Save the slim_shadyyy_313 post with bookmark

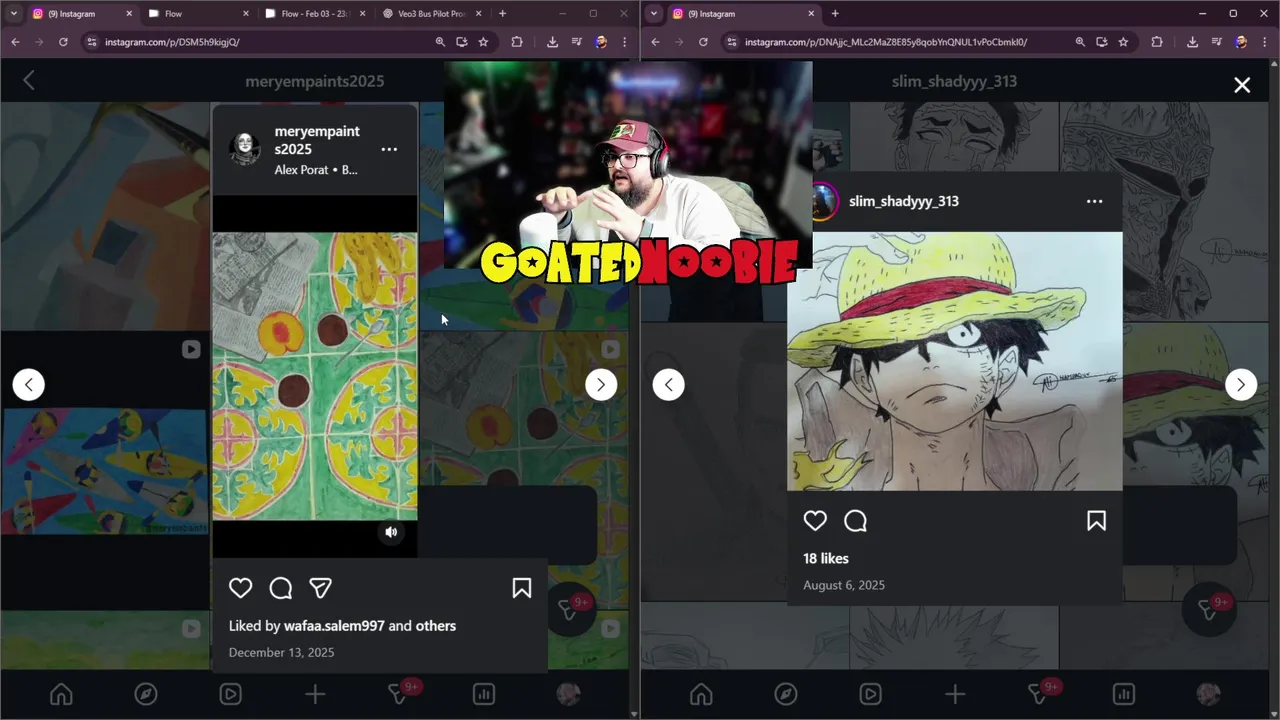pyautogui.click(x=1096, y=521)
